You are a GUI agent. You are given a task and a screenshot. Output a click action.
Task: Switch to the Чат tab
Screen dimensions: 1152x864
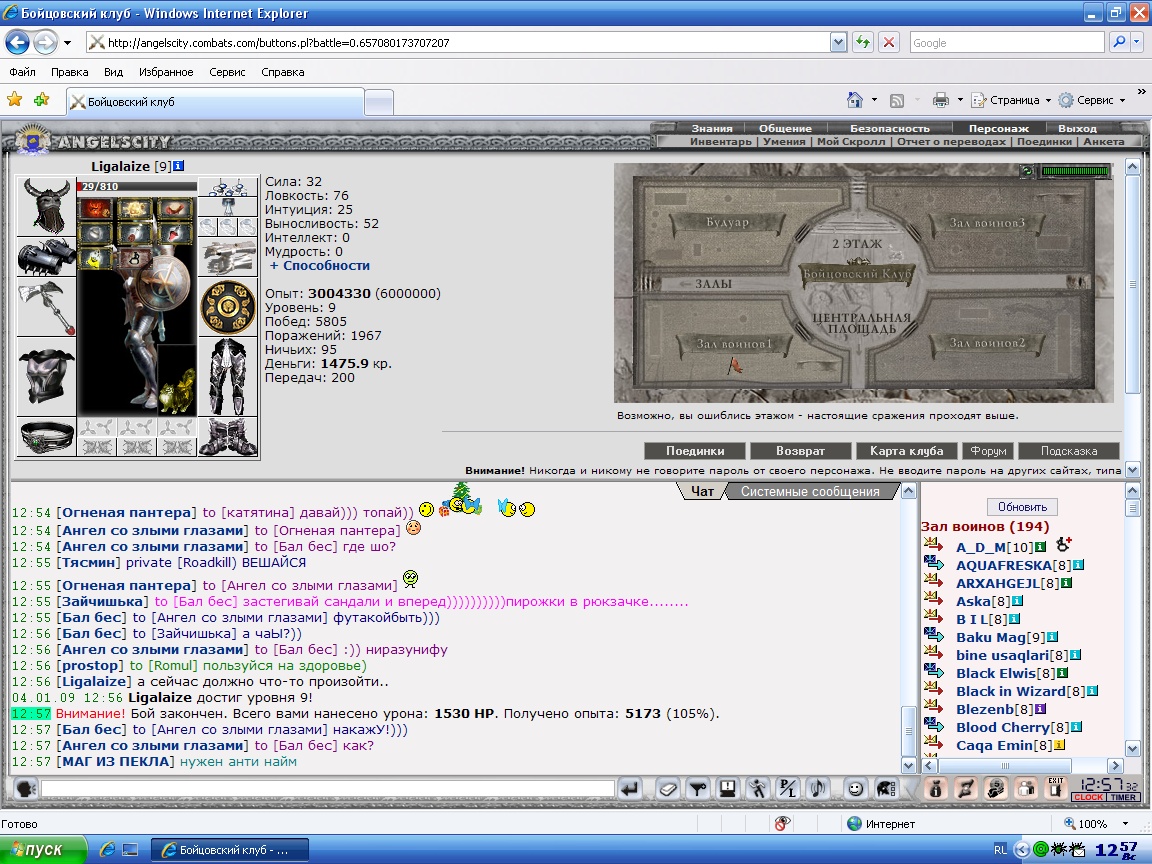click(702, 492)
